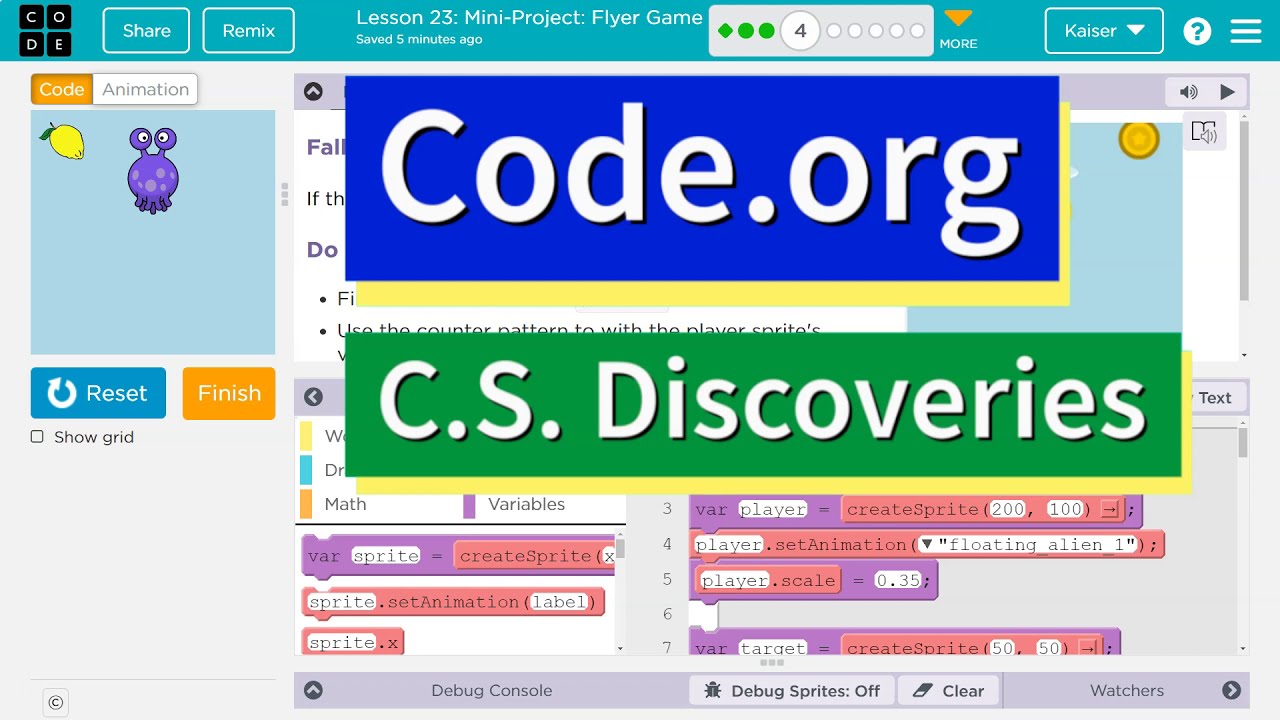The image size is (1280, 720).
Task: Click the 200 value in createSprite
Action: 1008,509
